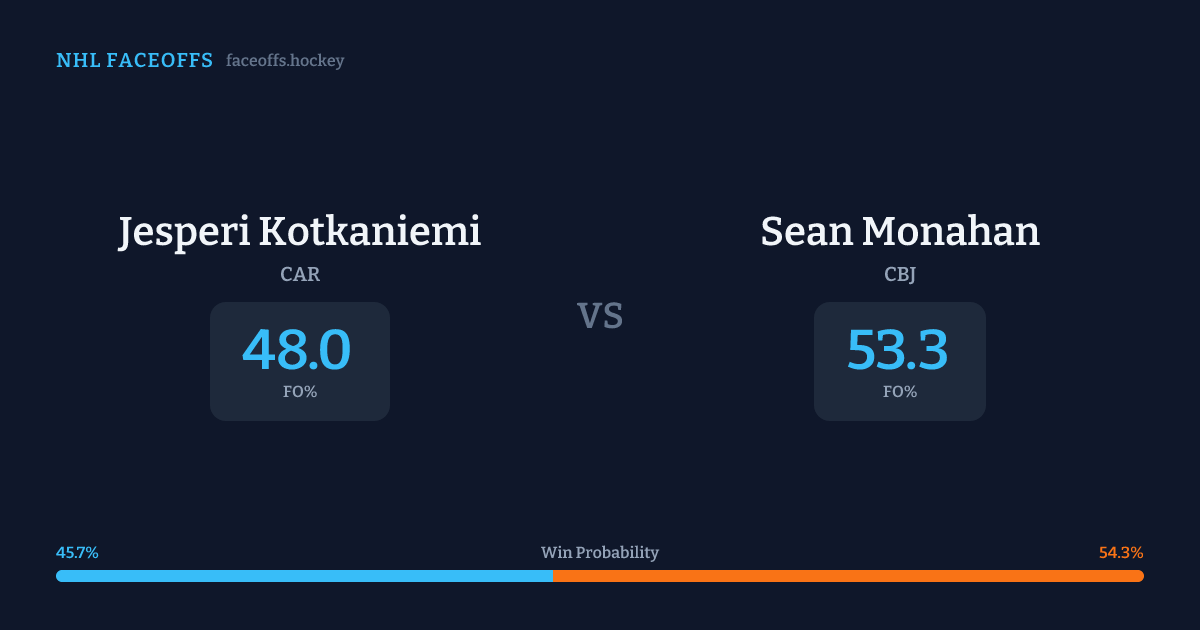Select the Jesperi Kotkaniemi player name
The height and width of the screenshot is (630, 1200).
tap(299, 231)
